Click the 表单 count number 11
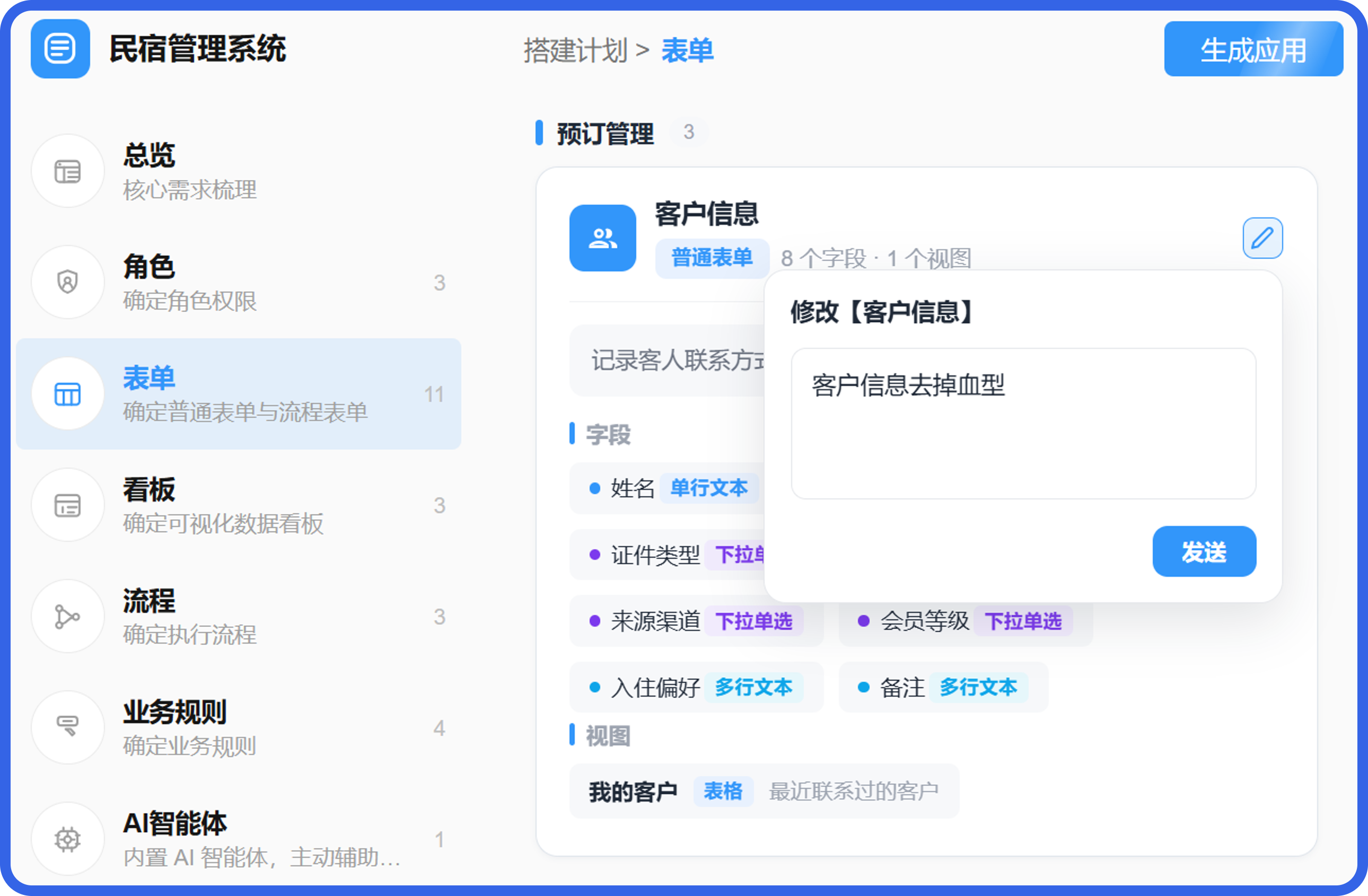The height and width of the screenshot is (896, 1368). click(434, 395)
